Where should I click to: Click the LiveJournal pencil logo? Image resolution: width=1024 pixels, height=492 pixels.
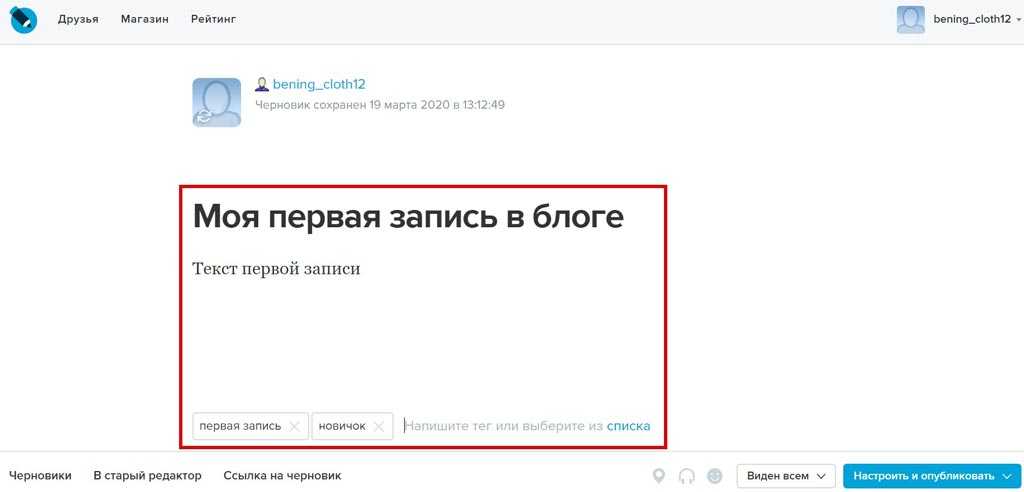(x=22, y=19)
